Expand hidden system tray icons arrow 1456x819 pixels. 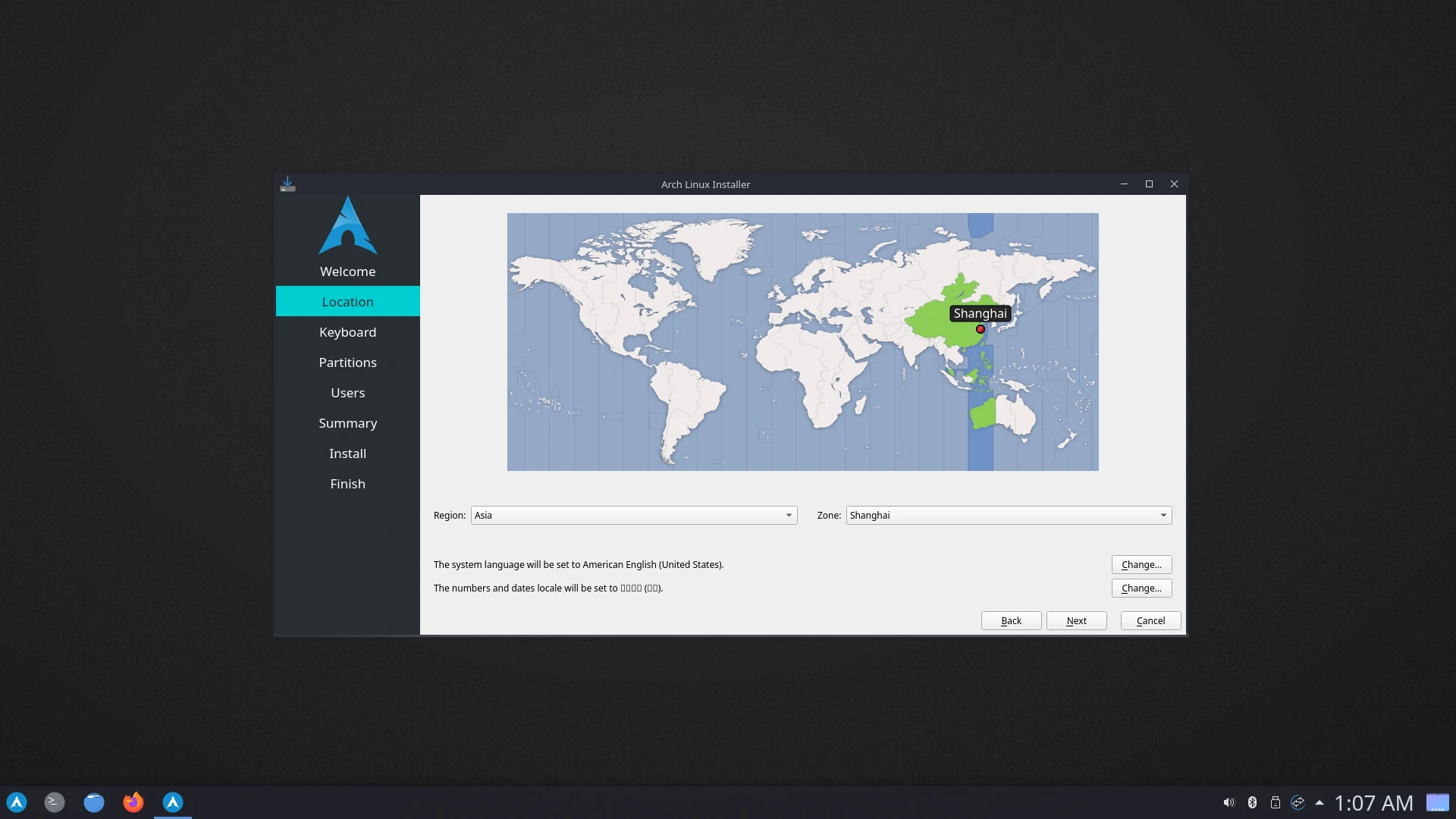[1319, 802]
